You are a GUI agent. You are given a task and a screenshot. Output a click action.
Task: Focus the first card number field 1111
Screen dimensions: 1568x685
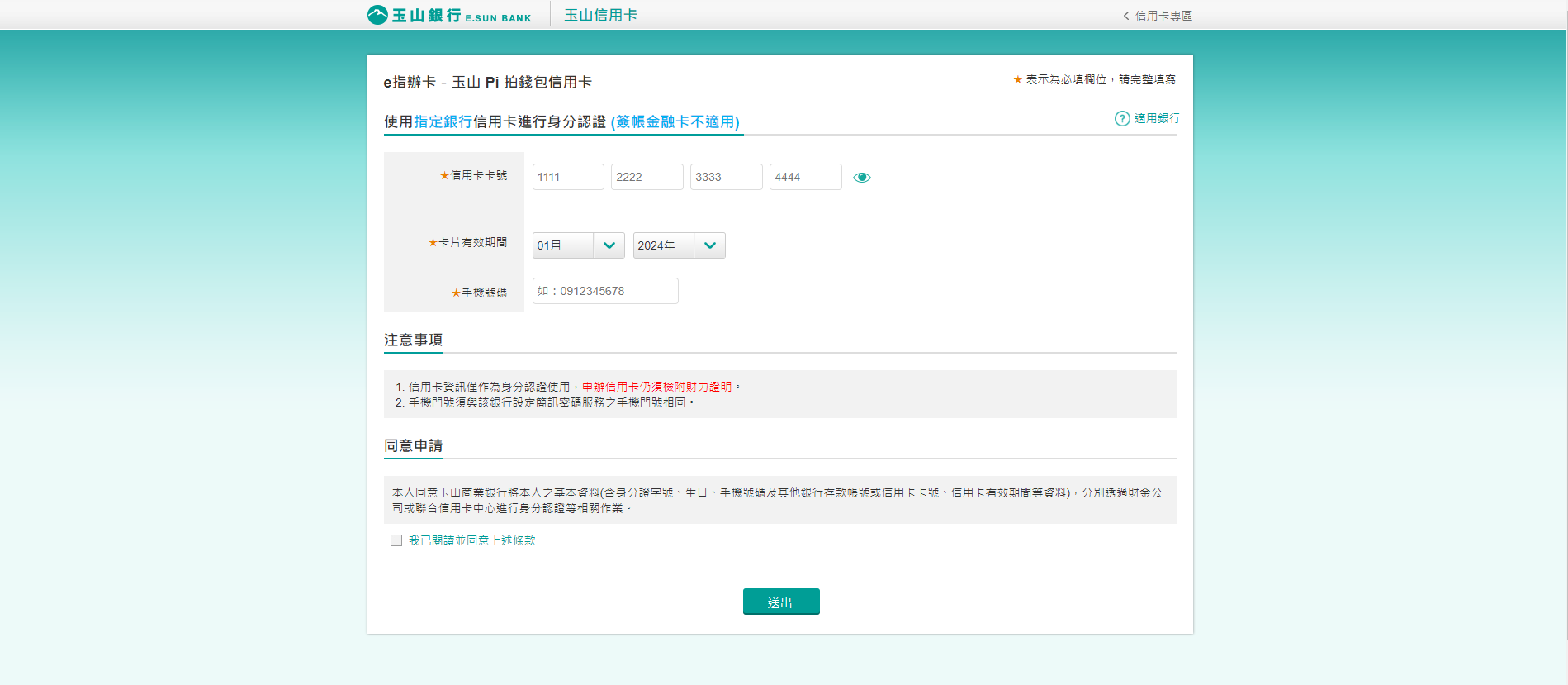568,177
